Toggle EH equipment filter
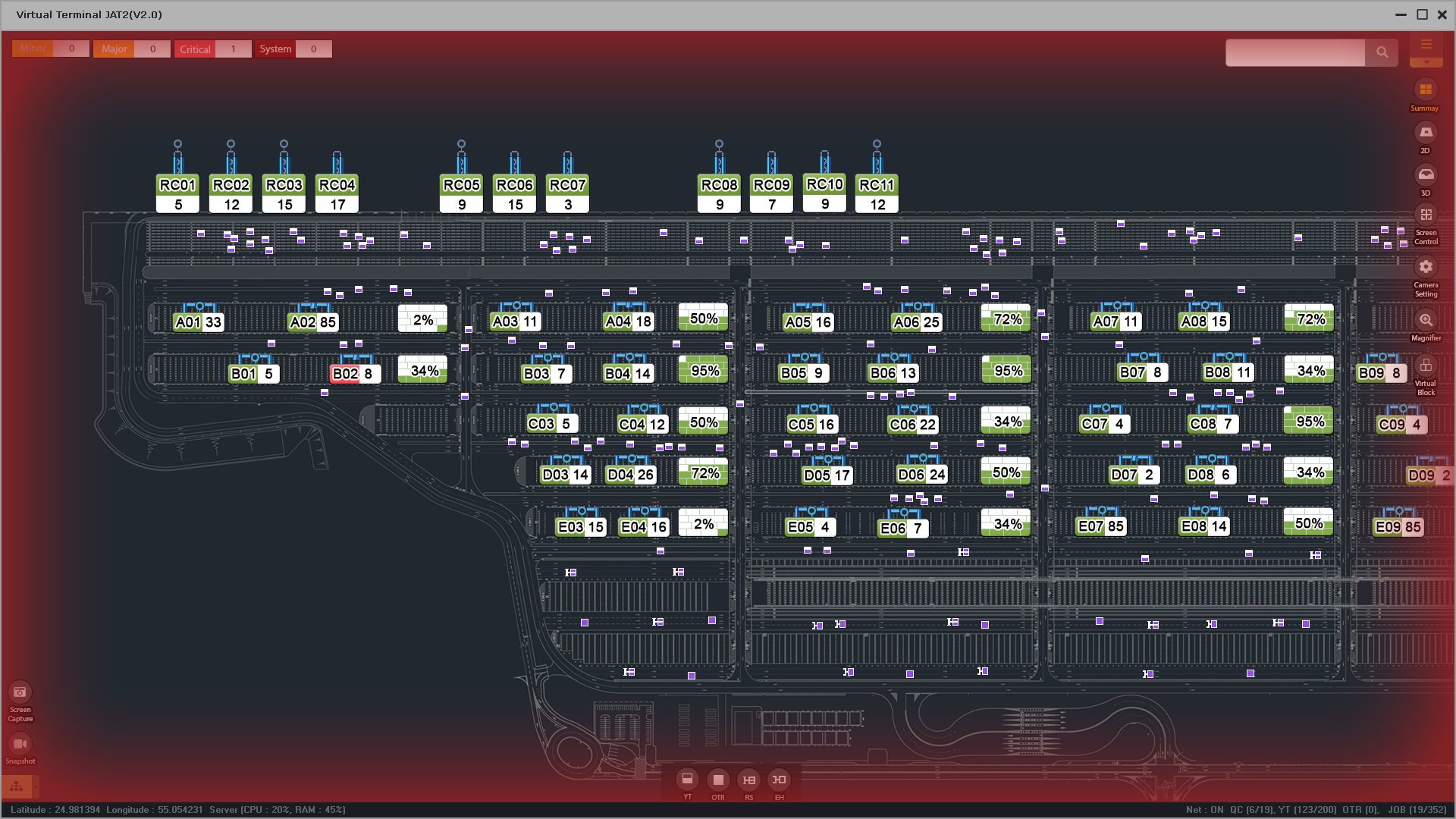The height and width of the screenshot is (819, 1456). [x=779, y=780]
